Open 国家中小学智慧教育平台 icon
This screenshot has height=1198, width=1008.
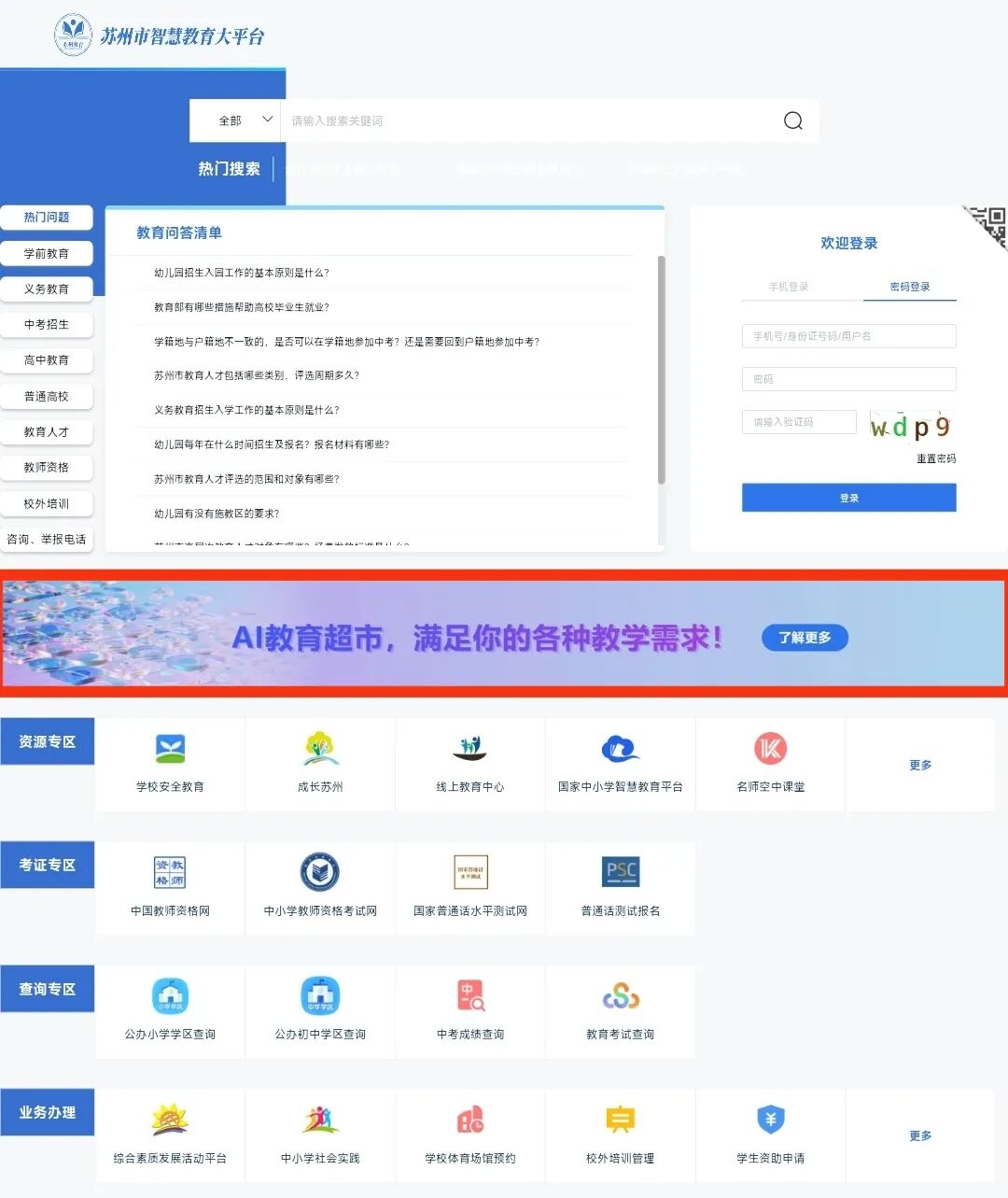(x=621, y=749)
